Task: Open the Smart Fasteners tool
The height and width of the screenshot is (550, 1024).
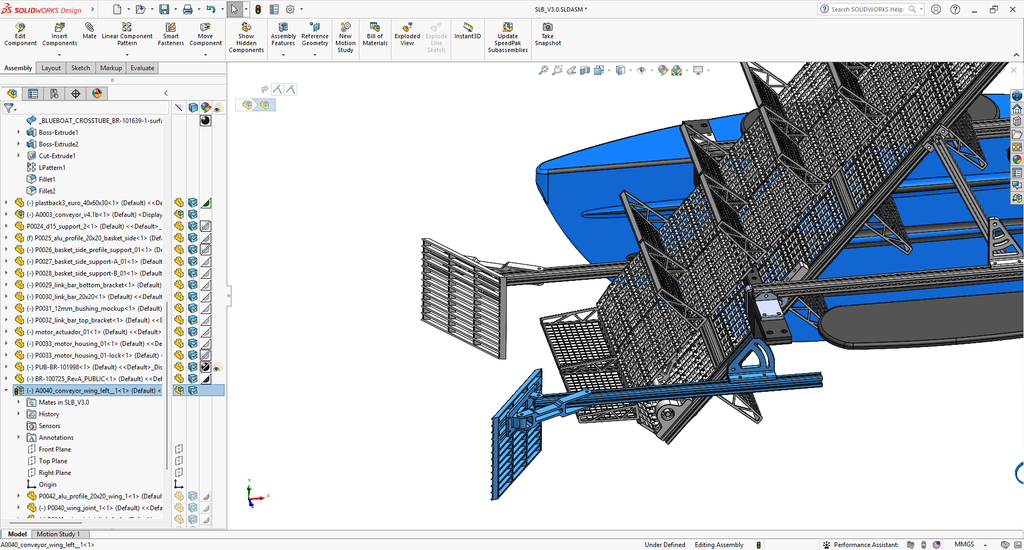Action: [x=170, y=34]
